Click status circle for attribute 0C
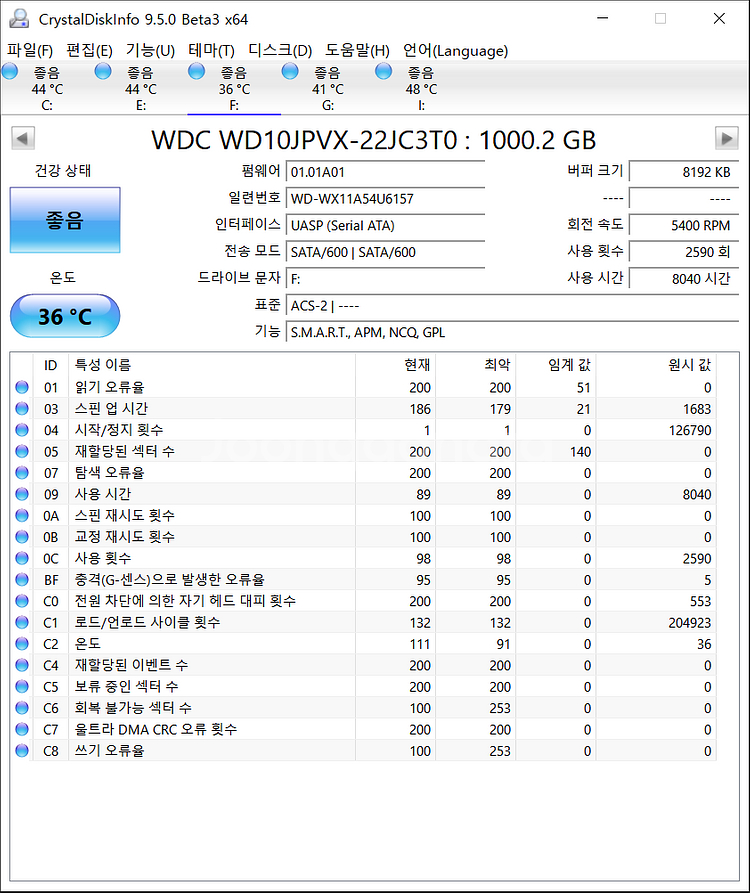The width and height of the screenshot is (750, 893). 22,558
